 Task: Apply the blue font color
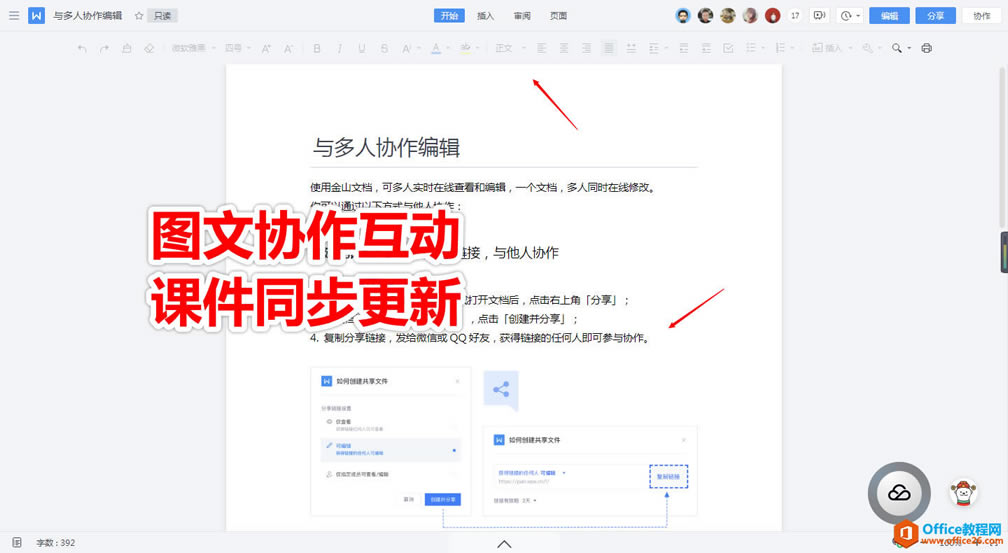[x=436, y=48]
